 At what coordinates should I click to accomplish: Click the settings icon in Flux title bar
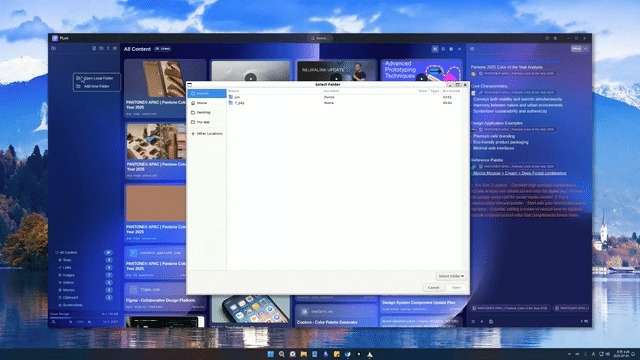point(555,38)
